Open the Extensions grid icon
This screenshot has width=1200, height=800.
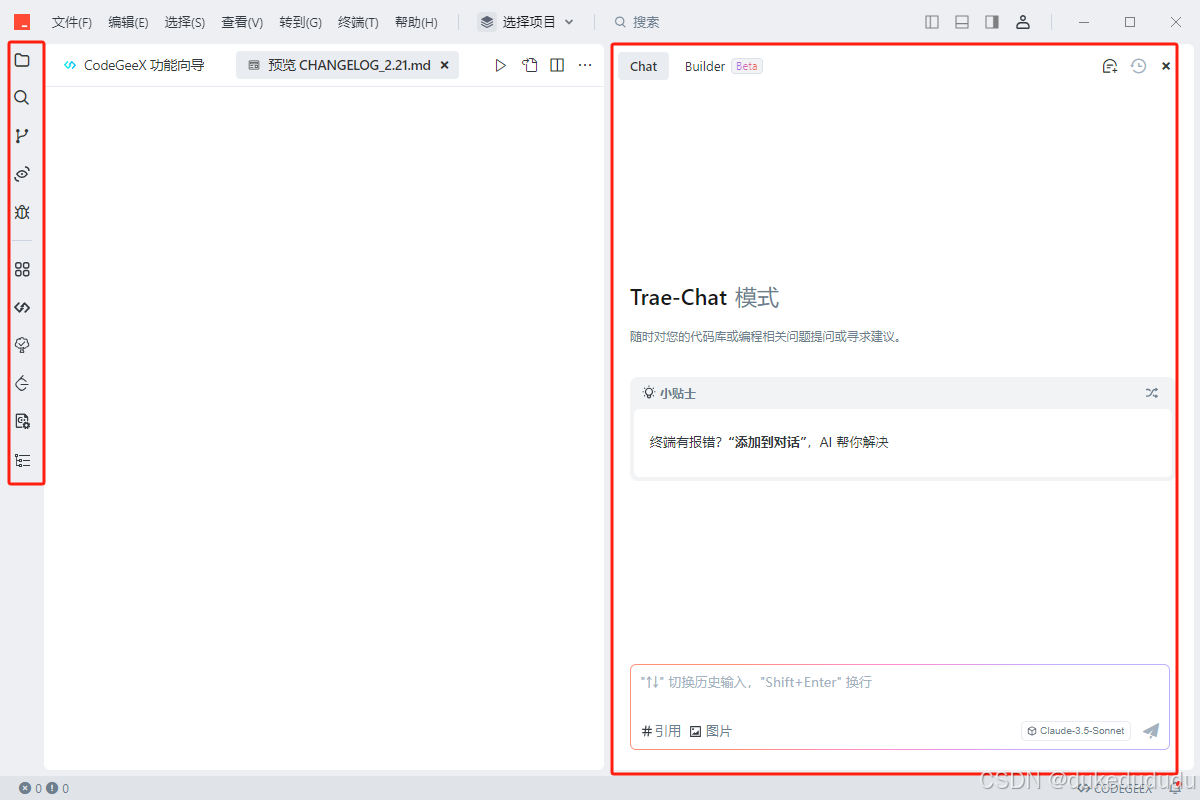[22, 269]
